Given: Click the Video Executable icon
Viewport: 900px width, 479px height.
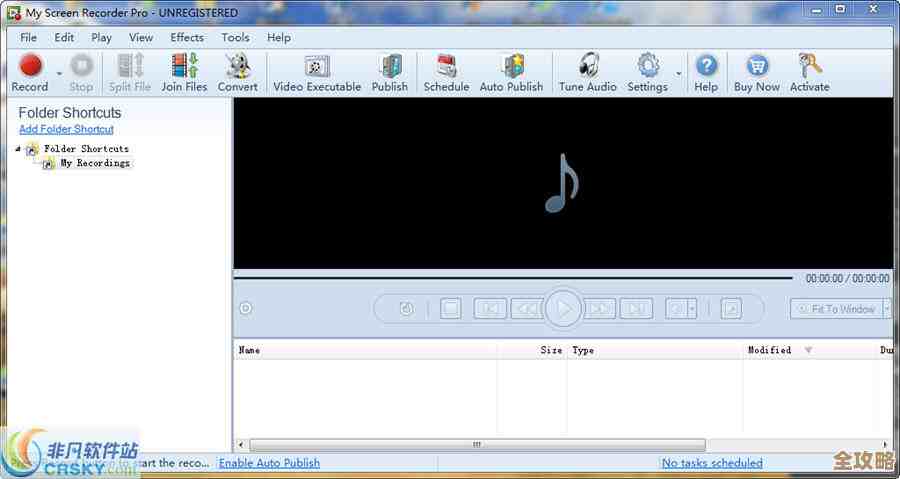Looking at the screenshot, I should tap(317, 67).
